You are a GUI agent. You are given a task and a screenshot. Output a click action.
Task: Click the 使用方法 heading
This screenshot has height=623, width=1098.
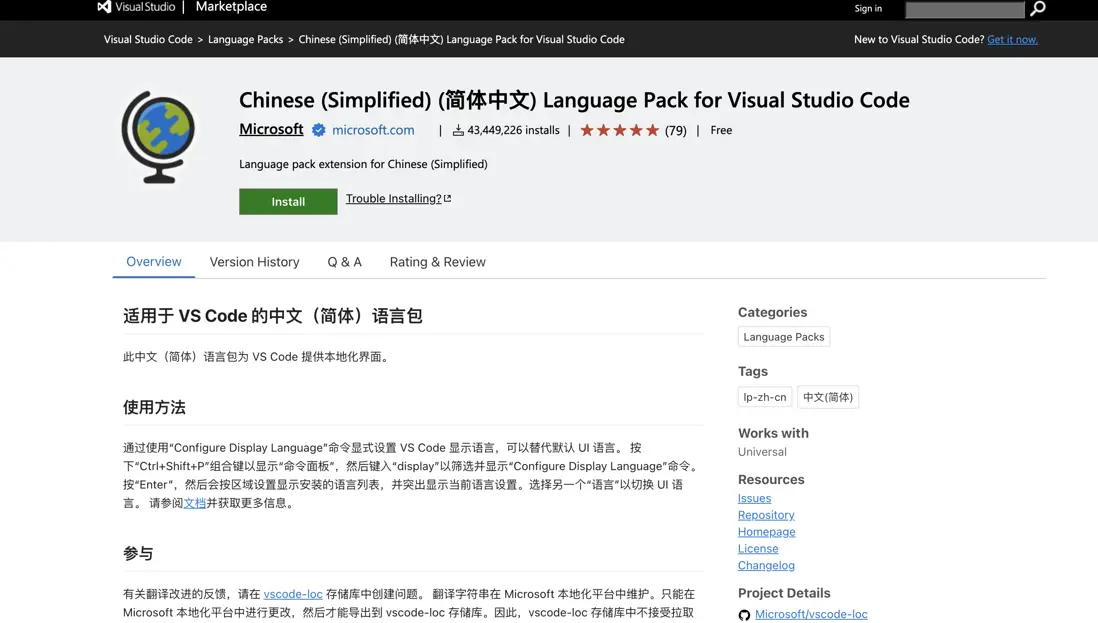click(154, 407)
